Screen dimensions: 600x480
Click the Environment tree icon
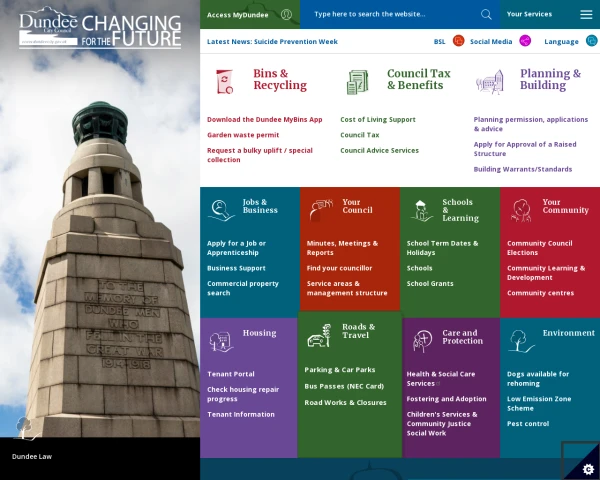pyautogui.click(x=521, y=341)
